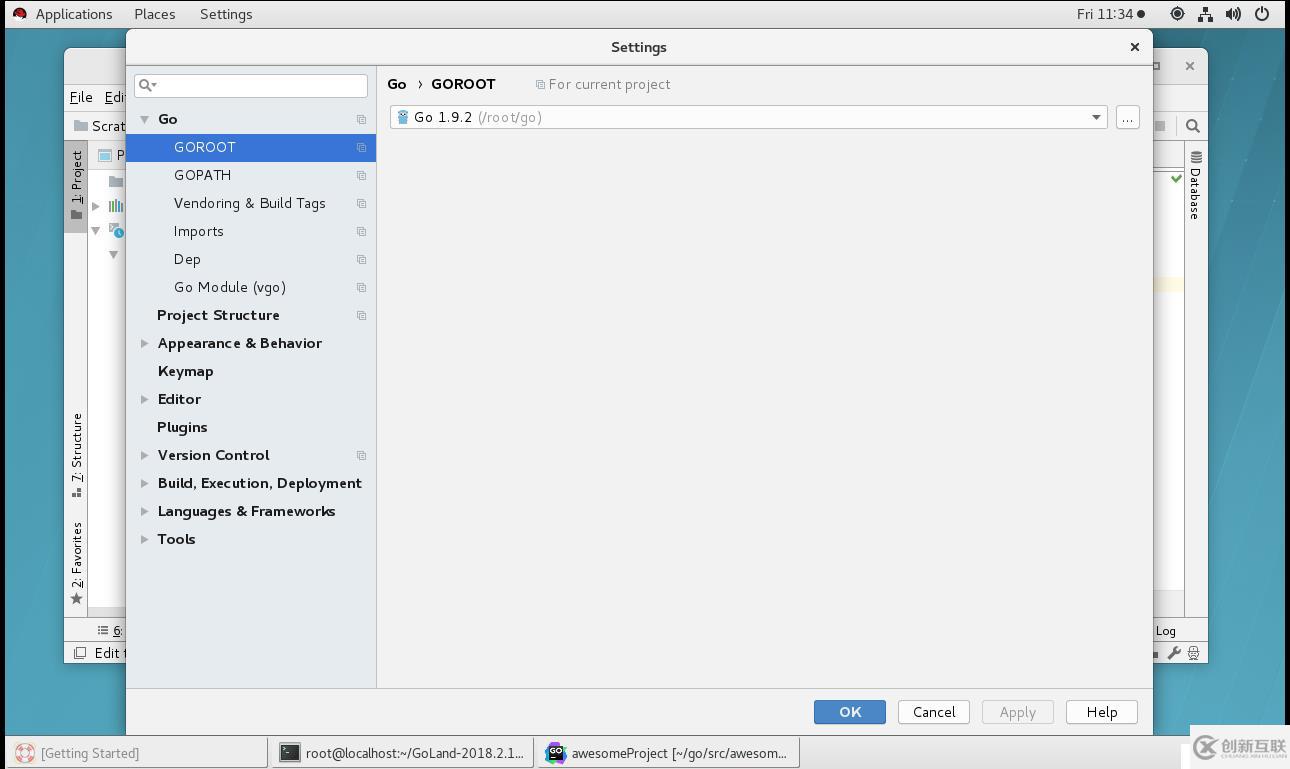Confirm settings with OK button
Image resolution: width=1290 pixels, height=769 pixels.
(x=849, y=712)
